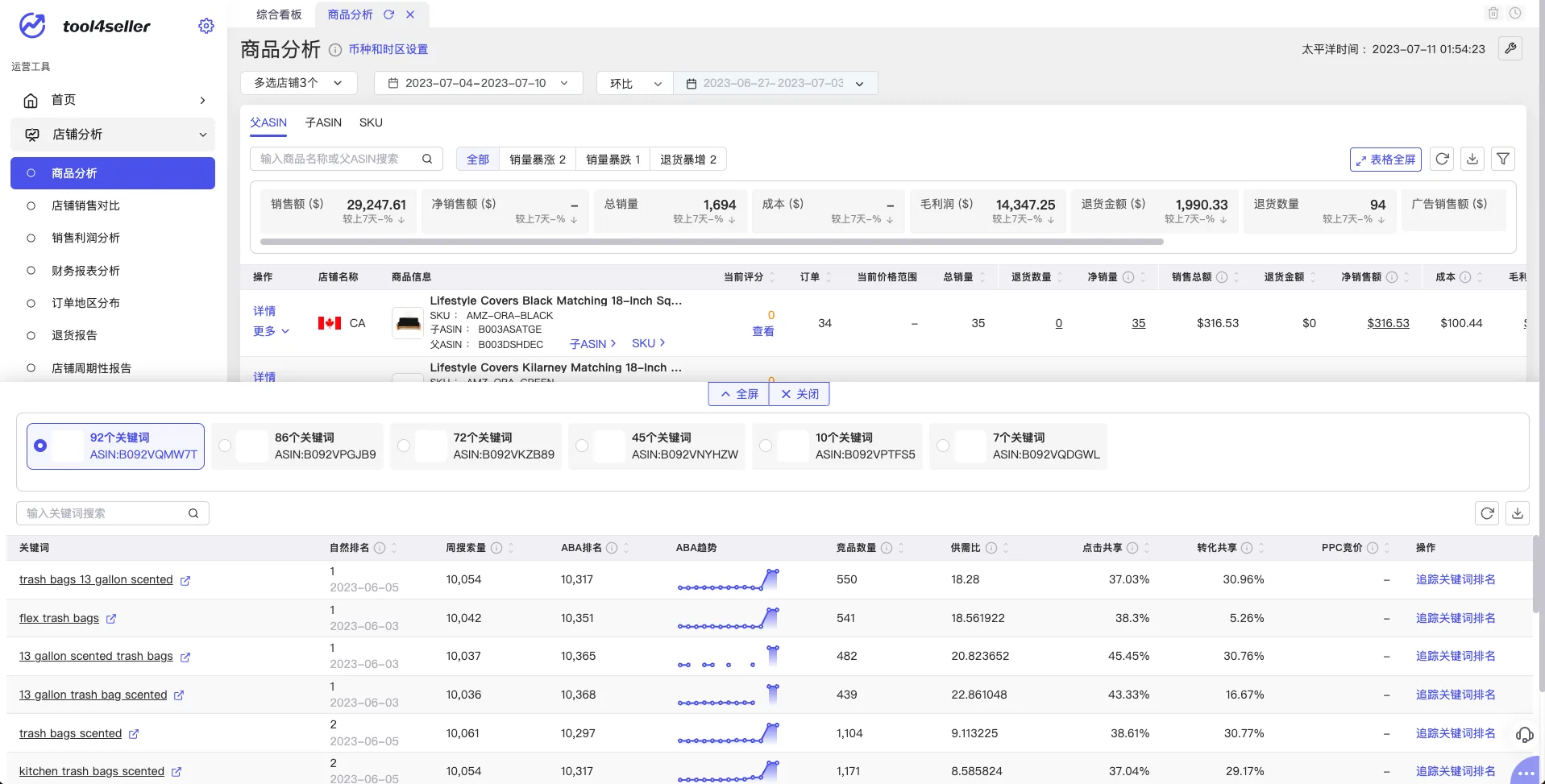This screenshot has height=784, width=1545.
Task: Open 销售利润分析 in sidebar
Action: click(x=85, y=238)
